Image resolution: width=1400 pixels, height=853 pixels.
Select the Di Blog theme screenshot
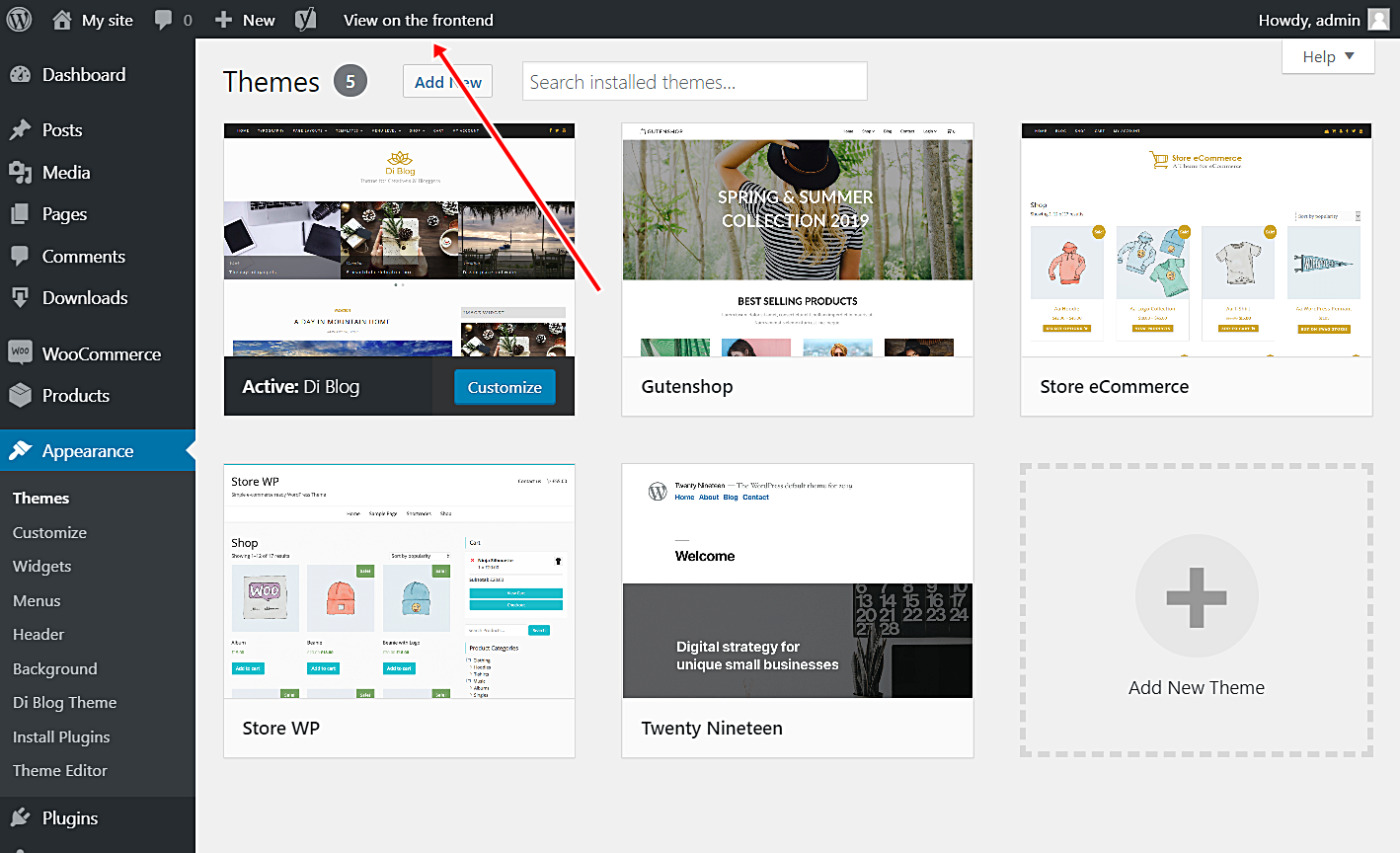point(399,240)
